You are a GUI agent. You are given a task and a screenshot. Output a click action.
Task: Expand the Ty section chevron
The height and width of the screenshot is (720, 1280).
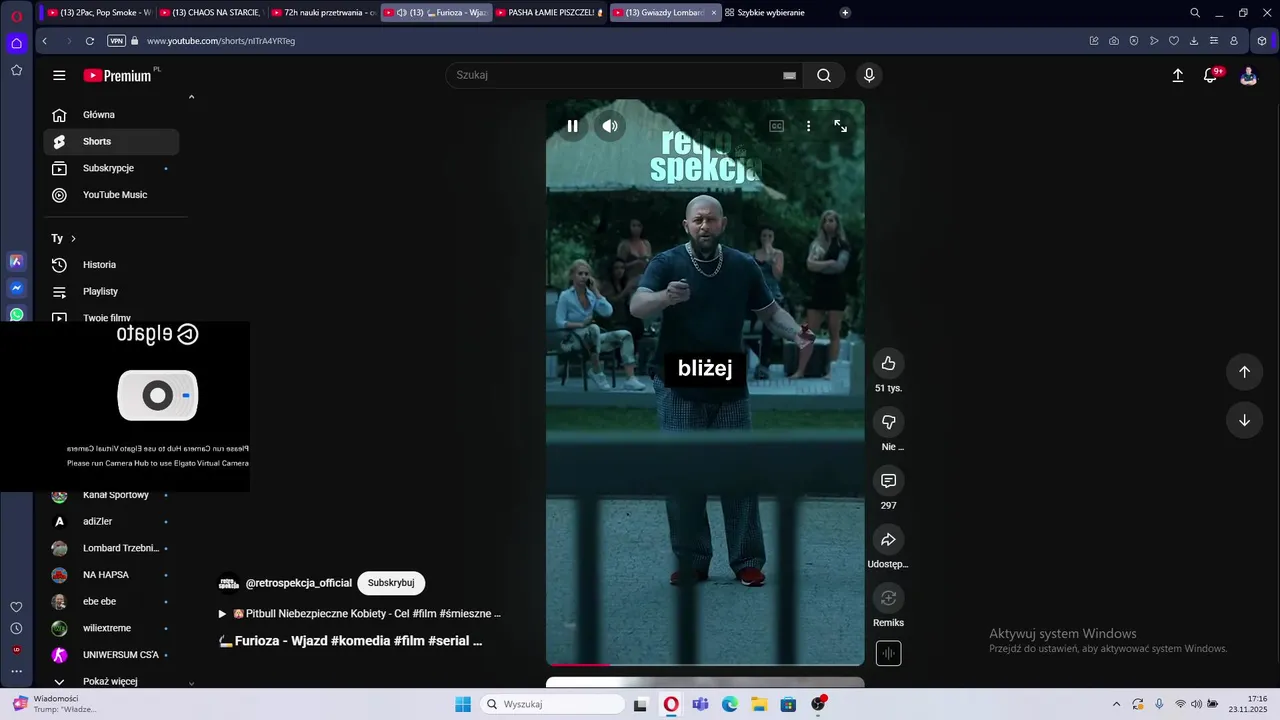(73, 238)
